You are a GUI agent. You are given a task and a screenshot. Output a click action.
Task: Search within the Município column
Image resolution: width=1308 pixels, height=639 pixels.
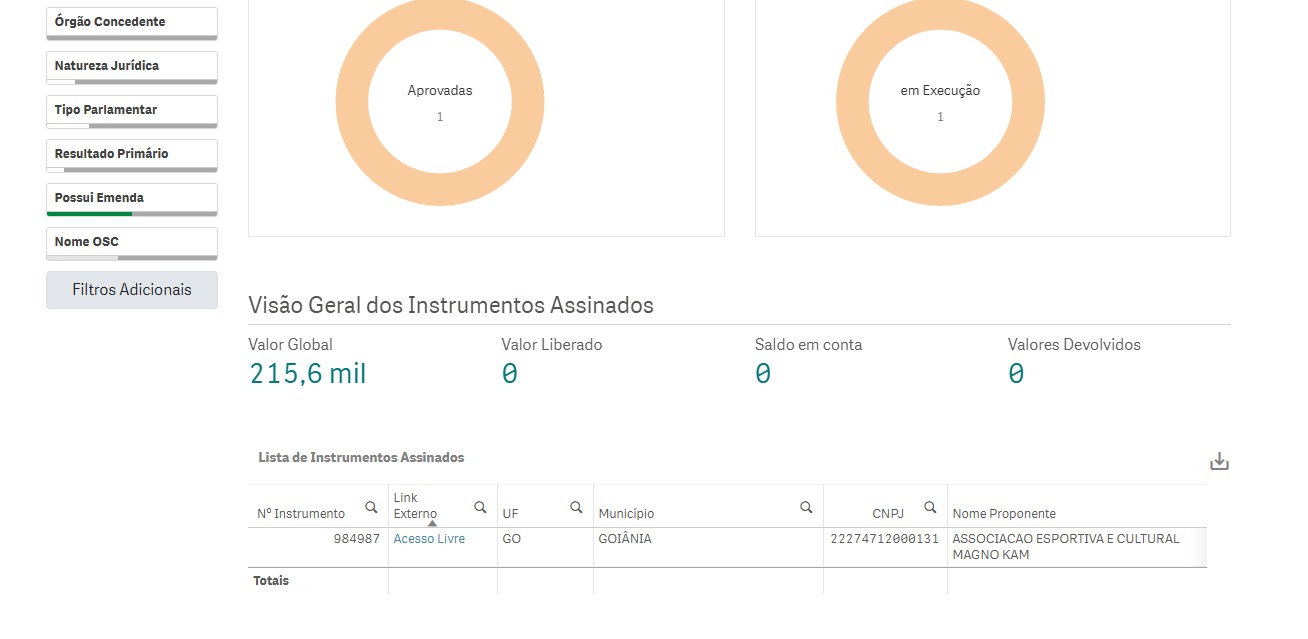(806, 508)
